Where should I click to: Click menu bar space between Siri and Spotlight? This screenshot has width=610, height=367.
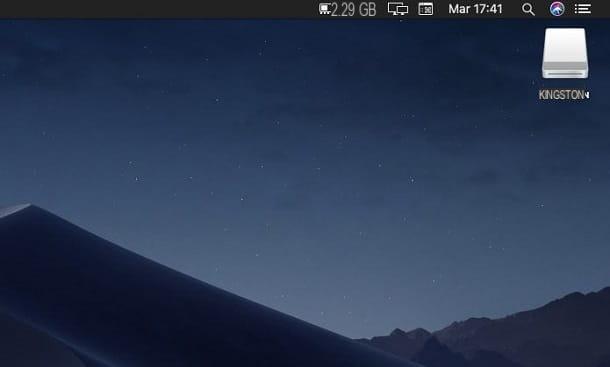coord(542,9)
